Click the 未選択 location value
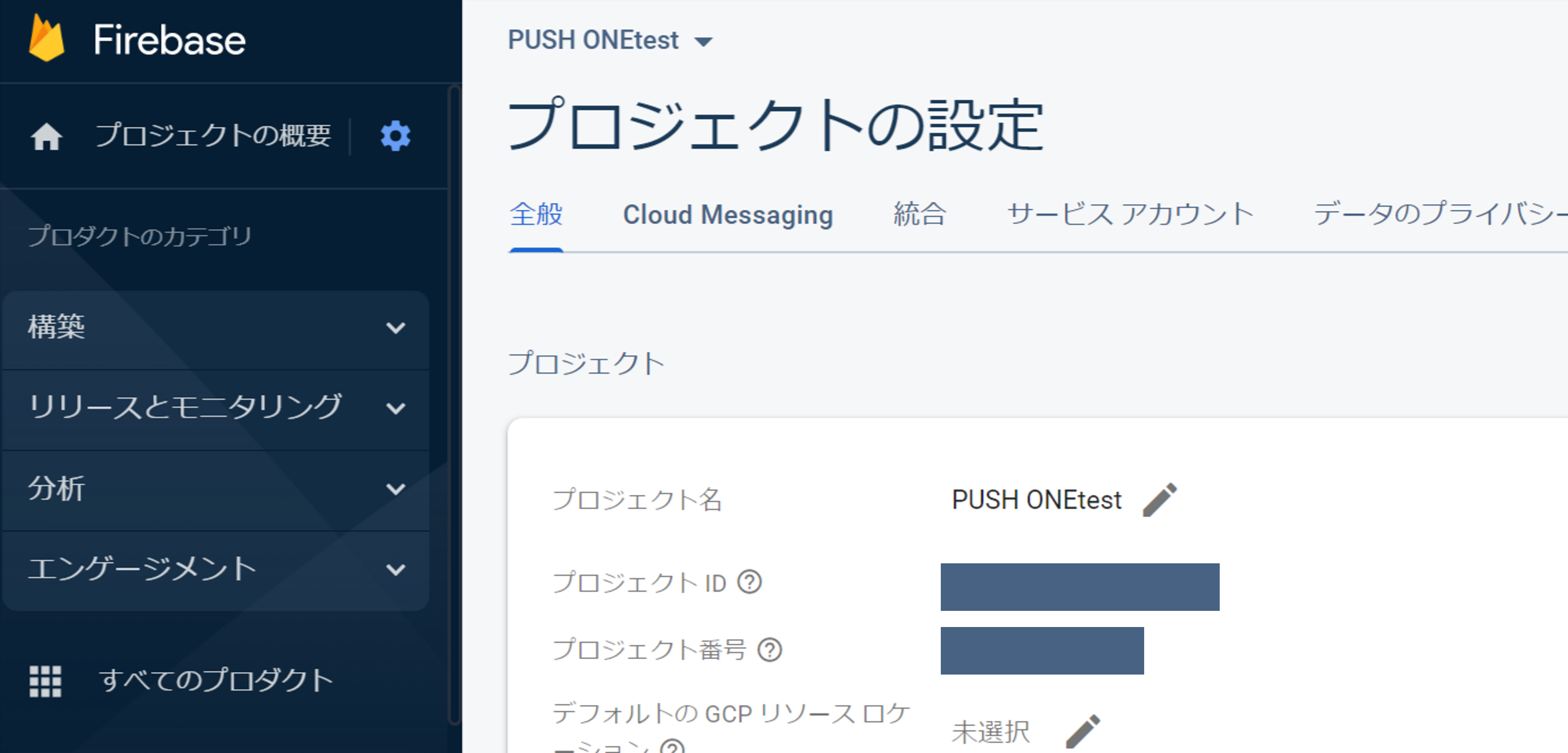This screenshot has width=1568, height=753. tap(990, 732)
